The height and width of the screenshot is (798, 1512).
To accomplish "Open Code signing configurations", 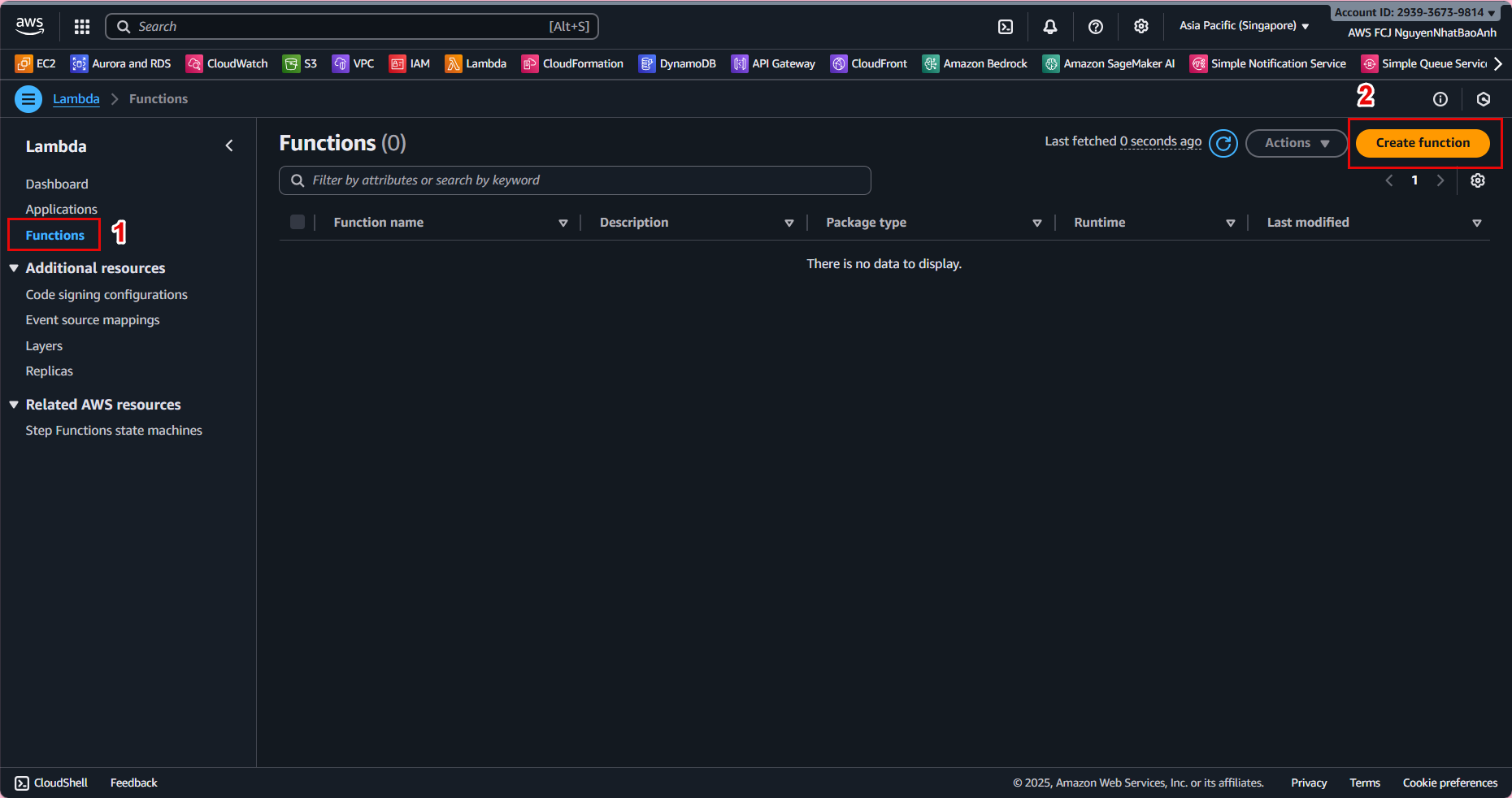I will (x=106, y=295).
